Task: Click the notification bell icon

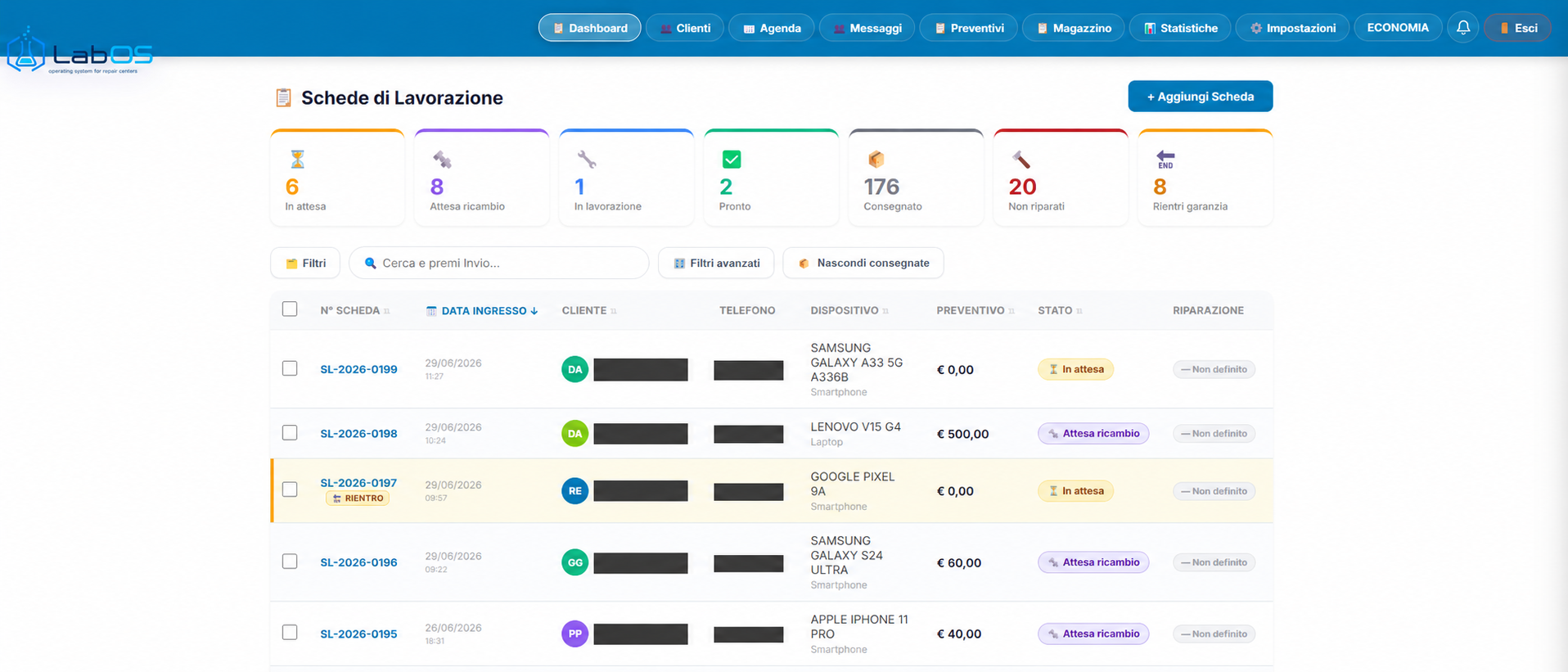Action: pyautogui.click(x=1463, y=28)
